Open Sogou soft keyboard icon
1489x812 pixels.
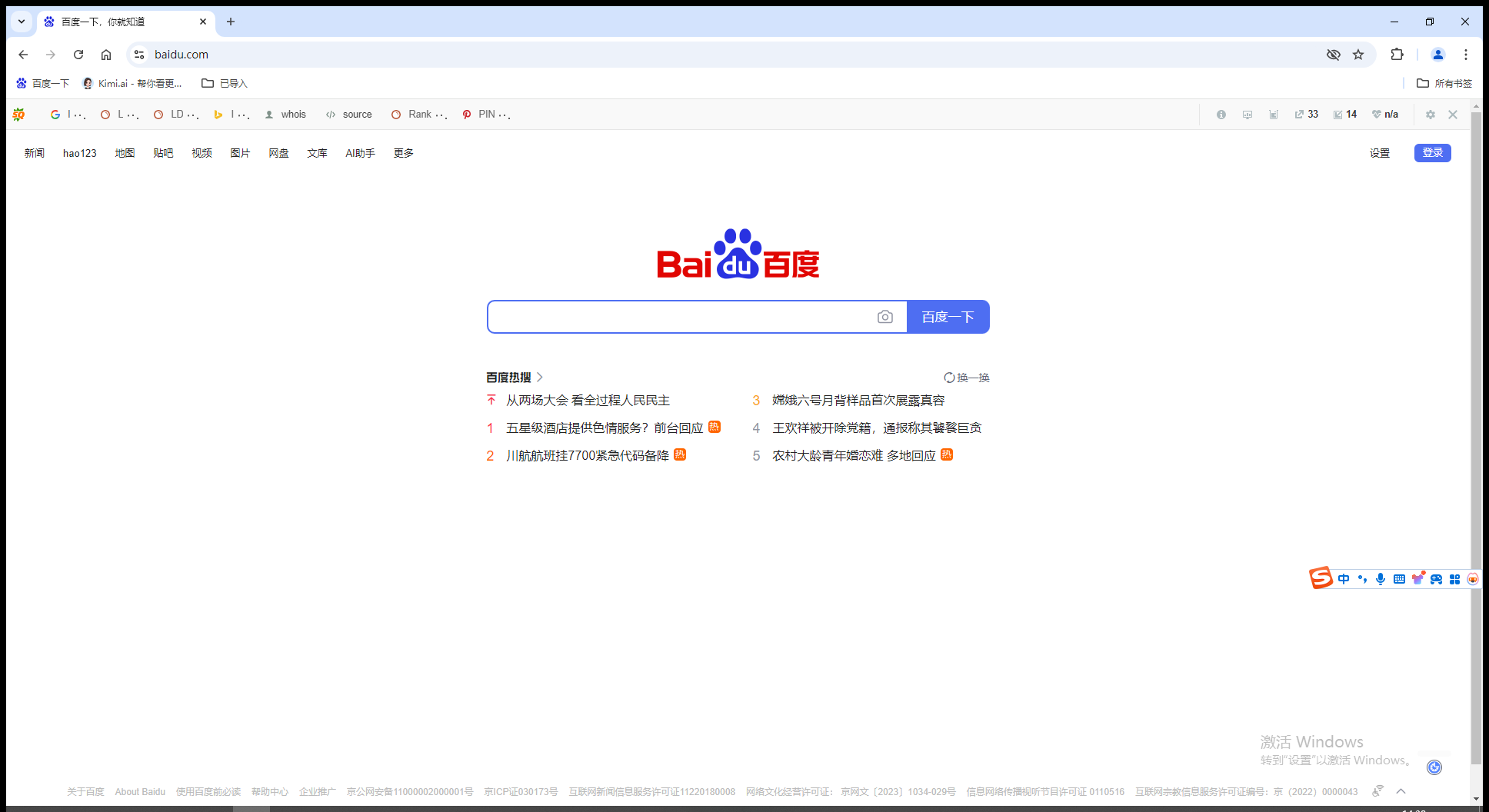[1399, 579]
